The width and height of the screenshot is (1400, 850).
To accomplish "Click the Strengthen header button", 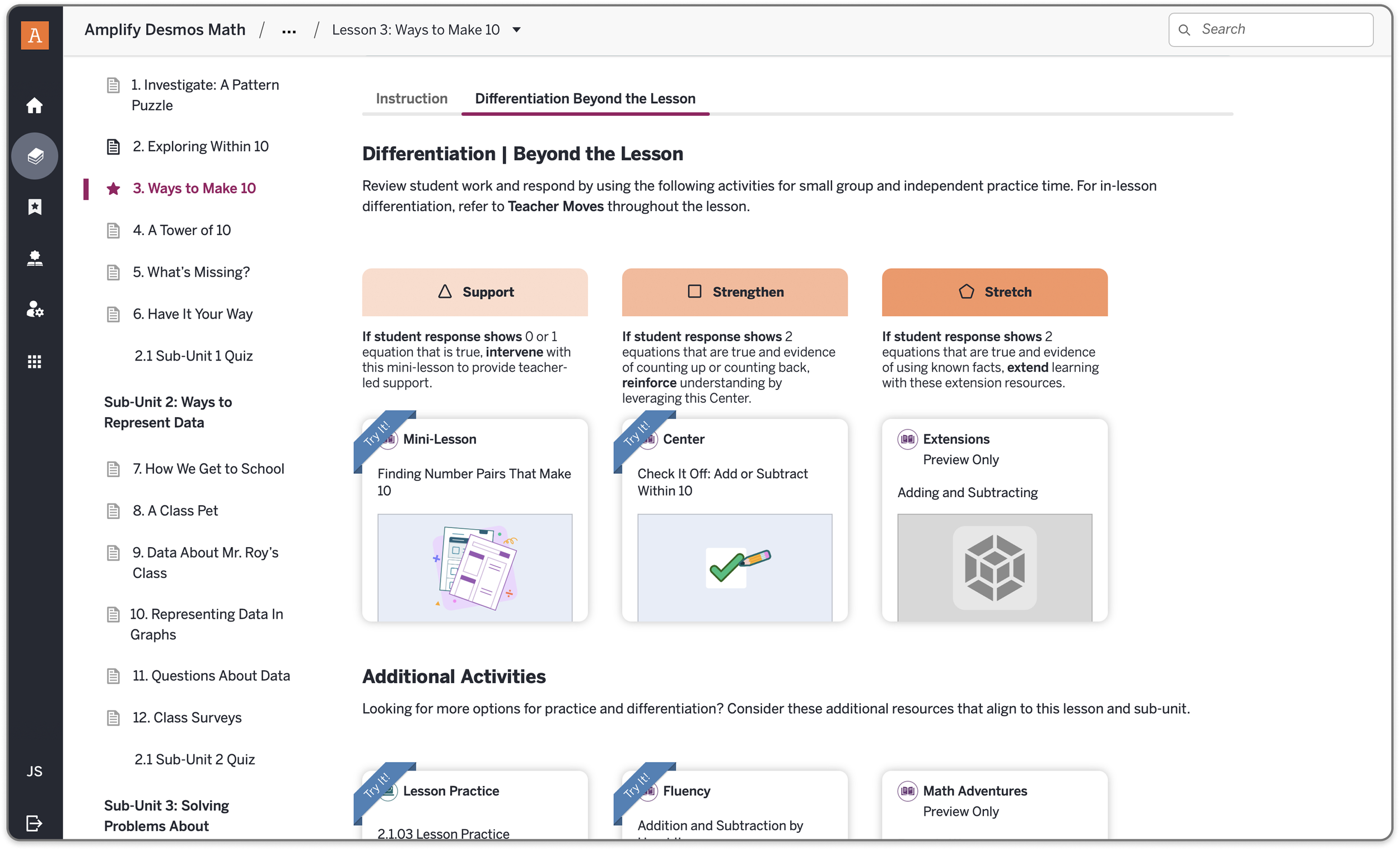I will click(735, 292).
